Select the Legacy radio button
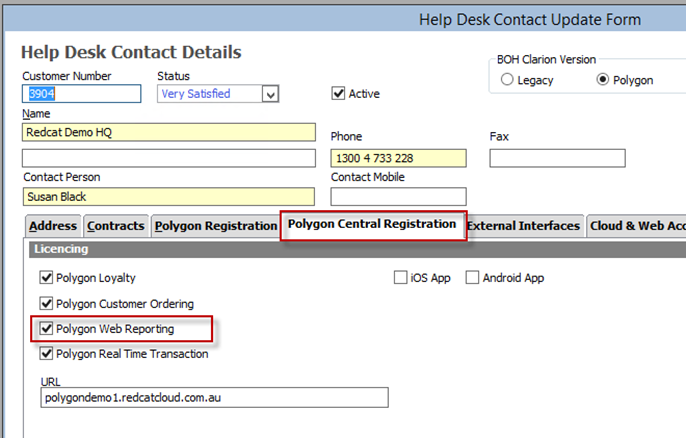This screenshot has width=686, height=438. click(507, 80)
